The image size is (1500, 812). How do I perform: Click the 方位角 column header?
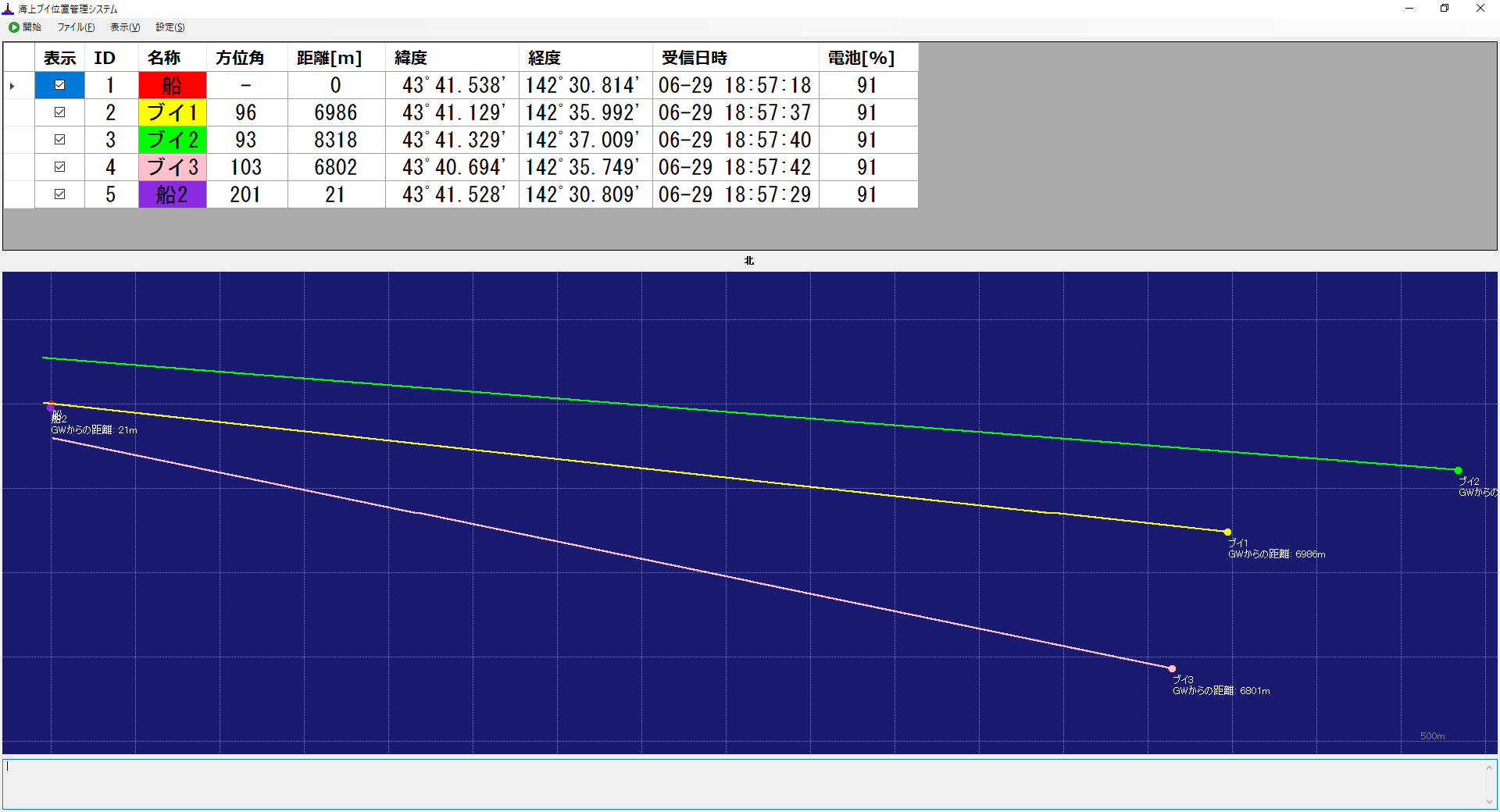click(248, 58)
